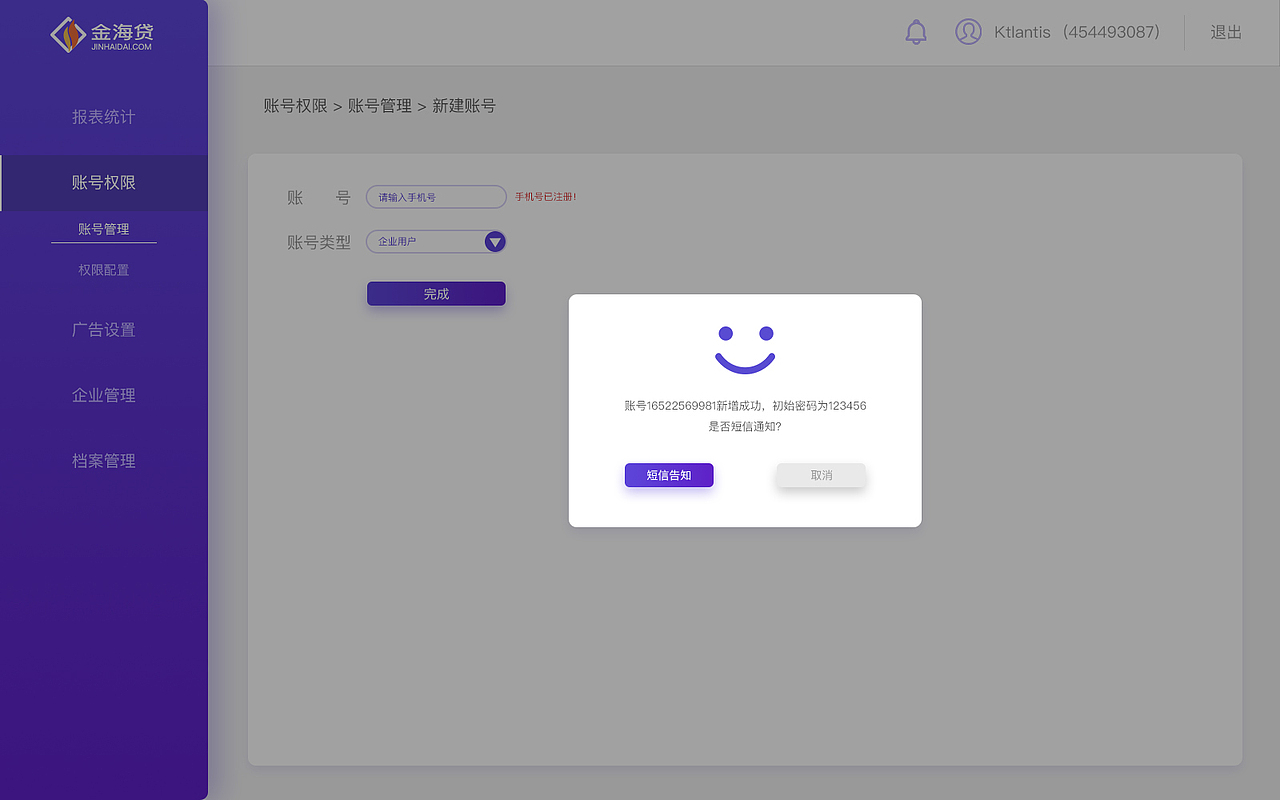This screenshot has width=1280, height=800.
Task: Select the 账号管理 submenu item
Action: [104, 228]
